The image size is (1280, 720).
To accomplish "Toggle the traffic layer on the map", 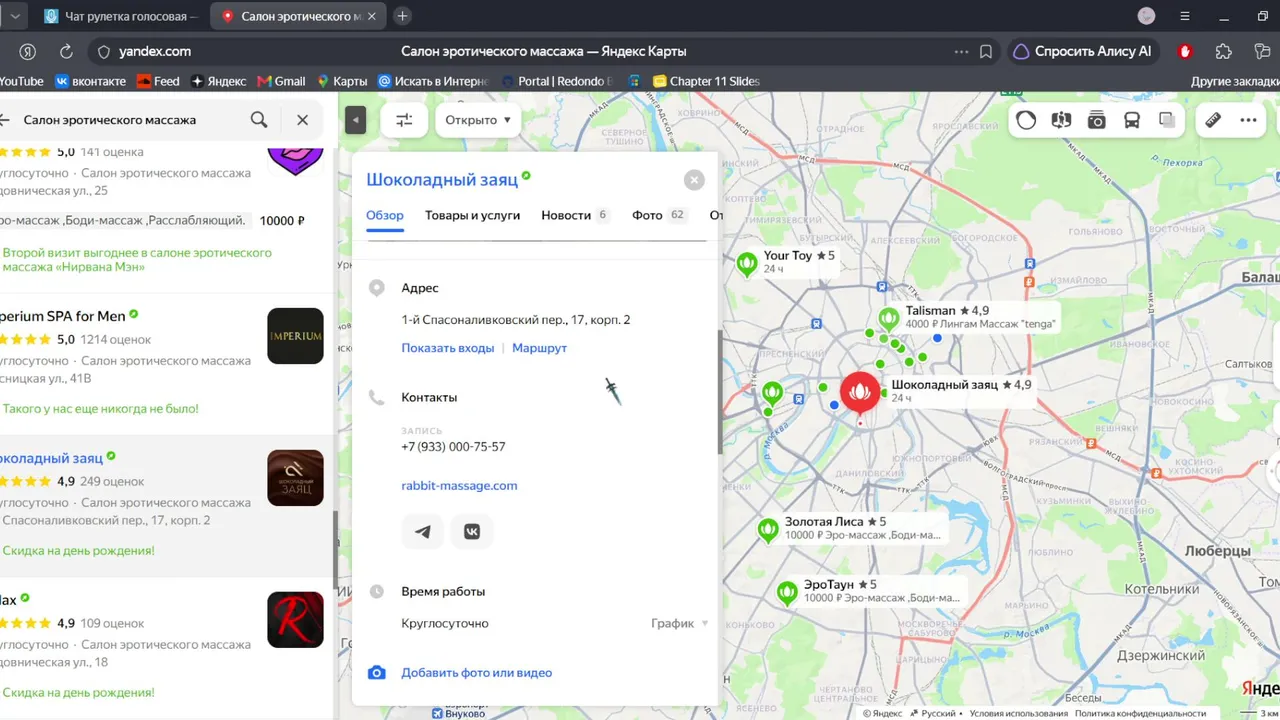I will coord(1026,120).
